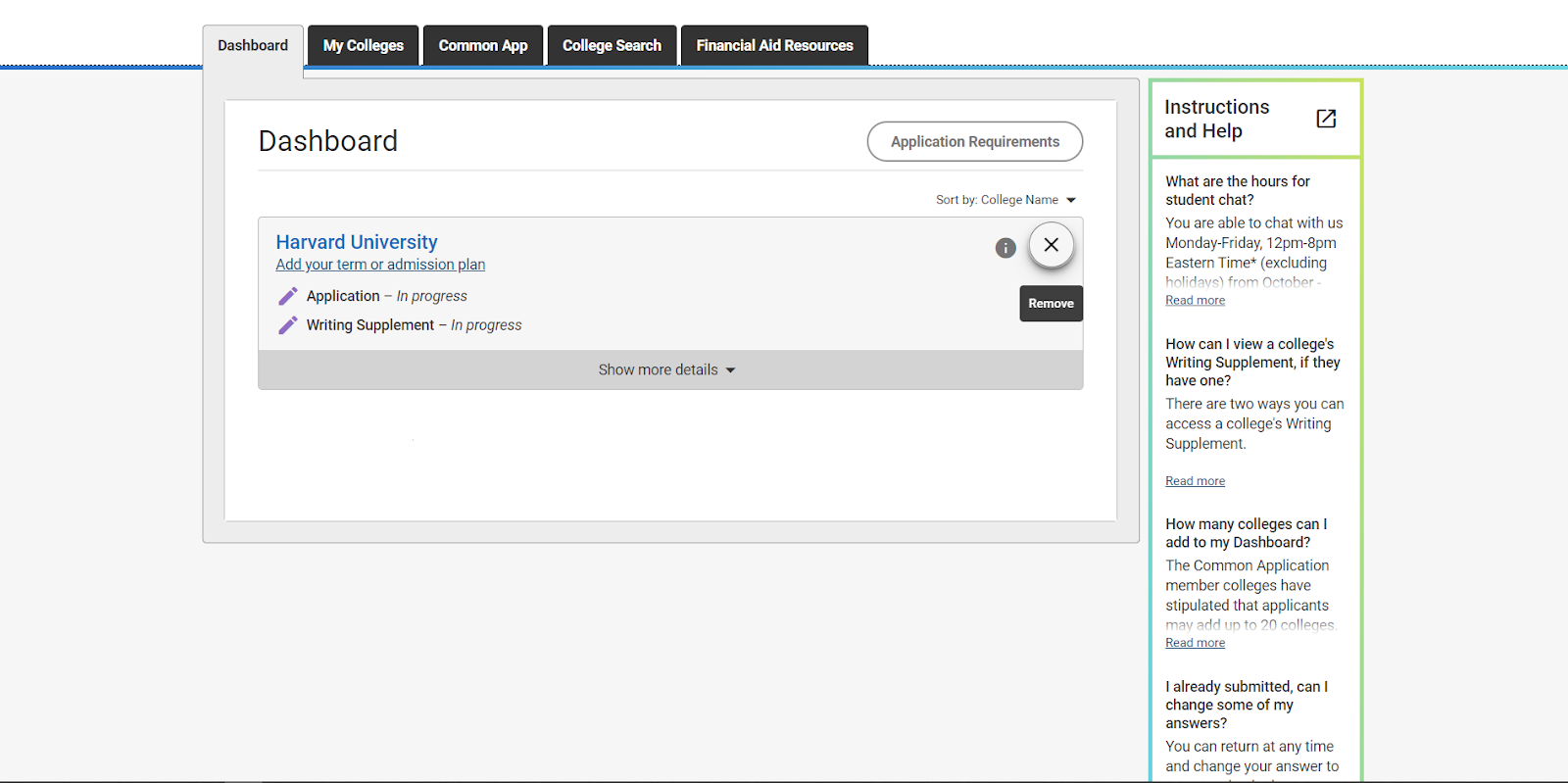
Task: Click the Instructions and Help heading
Action: 1216,119
